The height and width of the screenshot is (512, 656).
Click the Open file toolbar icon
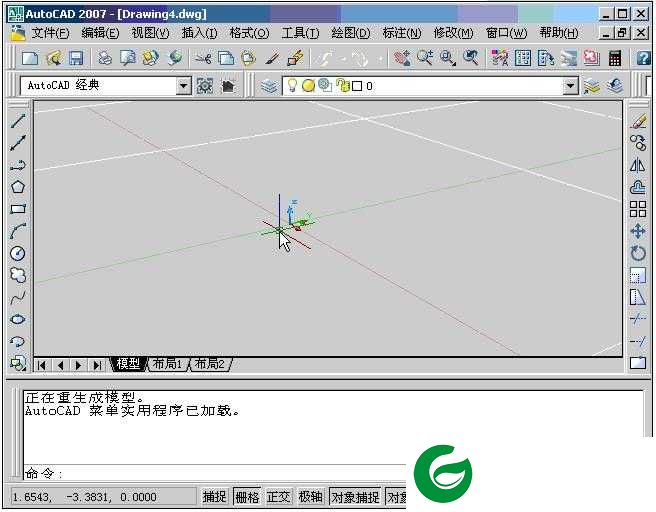[x=54, y=59]
